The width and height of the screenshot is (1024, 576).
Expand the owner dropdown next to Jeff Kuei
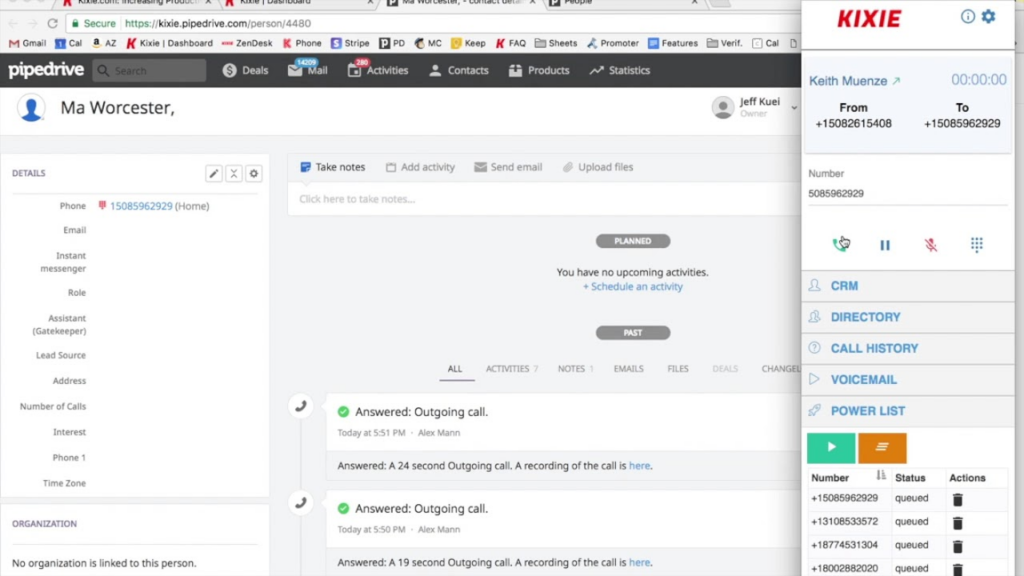tap(794, 107)
